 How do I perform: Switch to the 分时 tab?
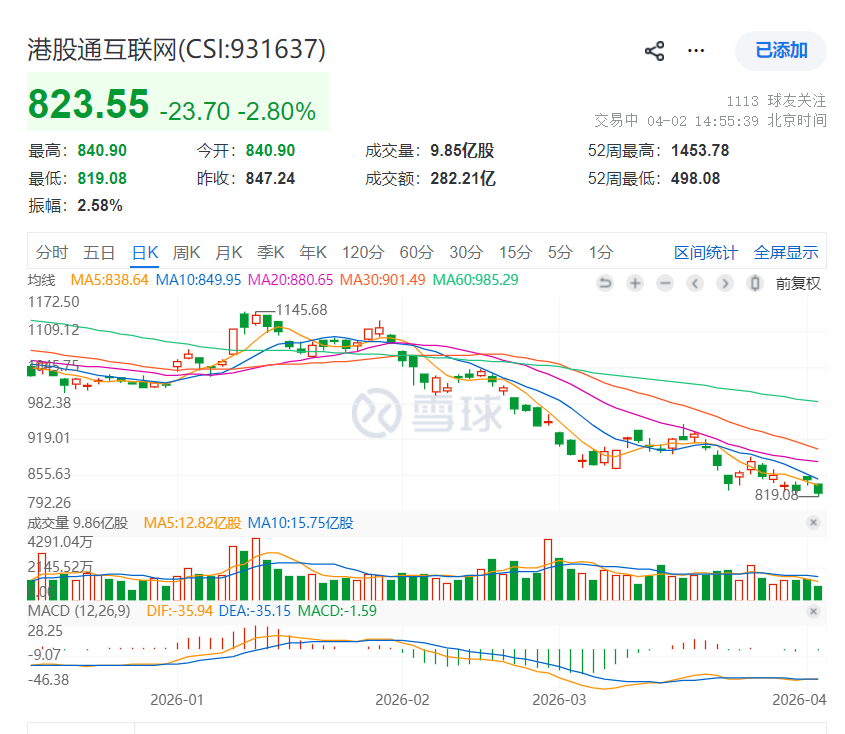point(52,253)
